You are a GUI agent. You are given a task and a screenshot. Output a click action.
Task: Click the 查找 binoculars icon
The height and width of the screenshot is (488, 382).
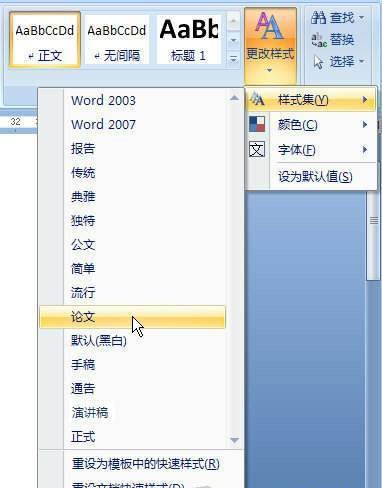[x=318, y=17]
